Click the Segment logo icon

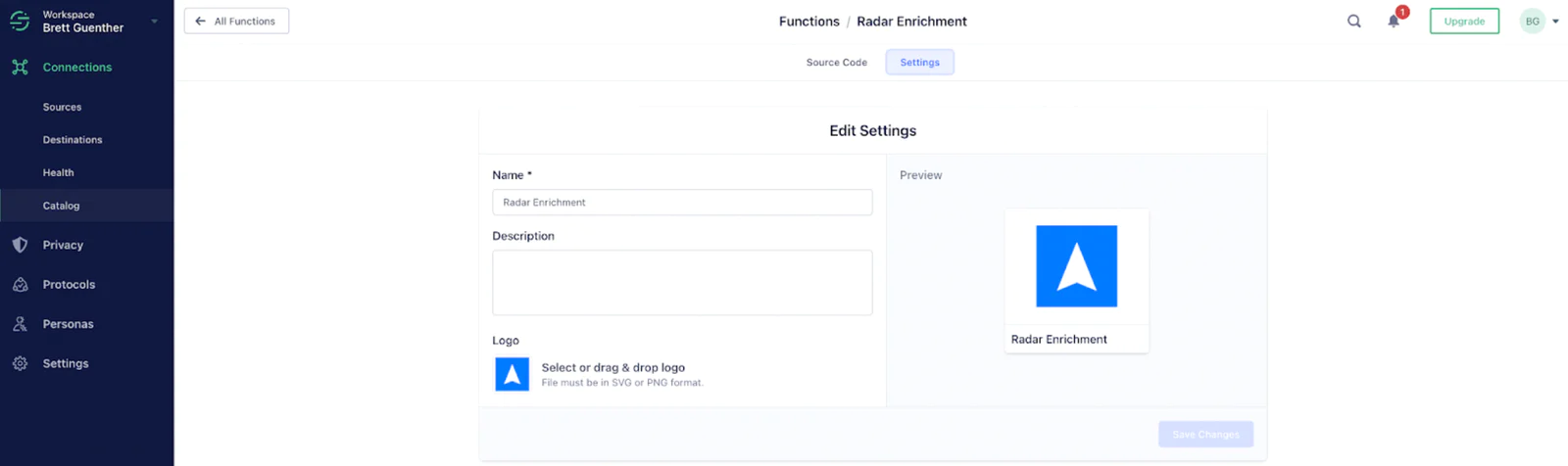pos(20,22)
